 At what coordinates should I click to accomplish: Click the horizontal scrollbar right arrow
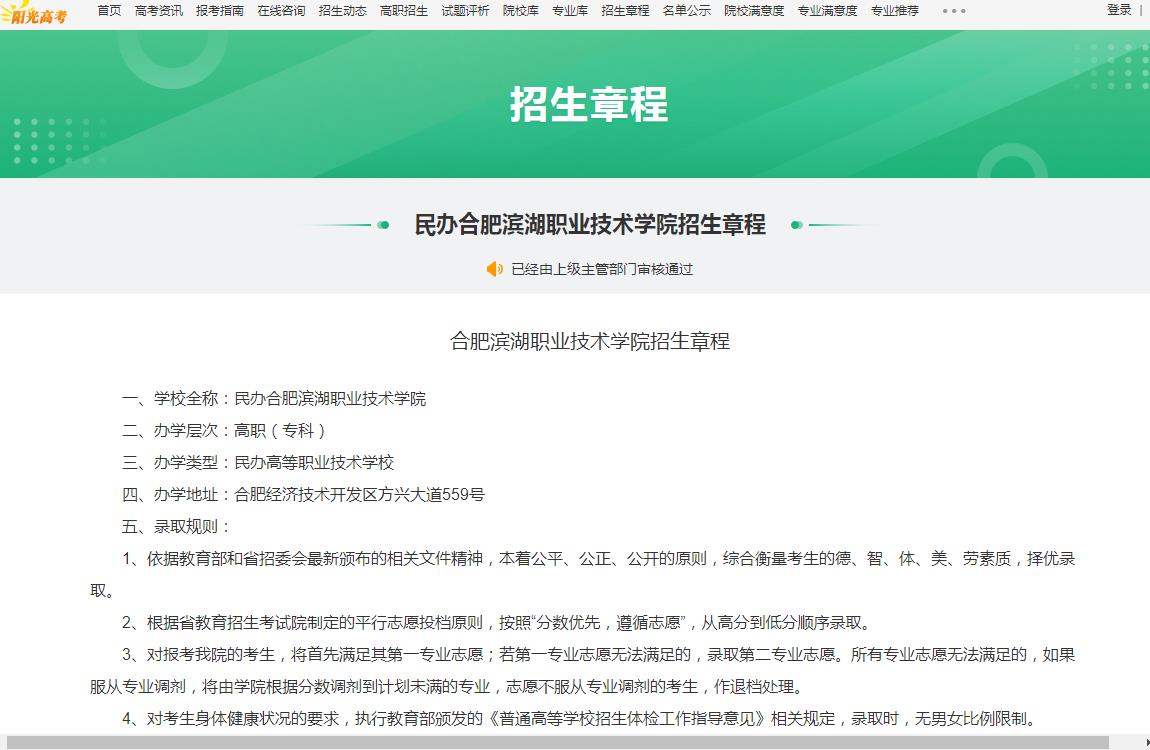[1146, 743]
